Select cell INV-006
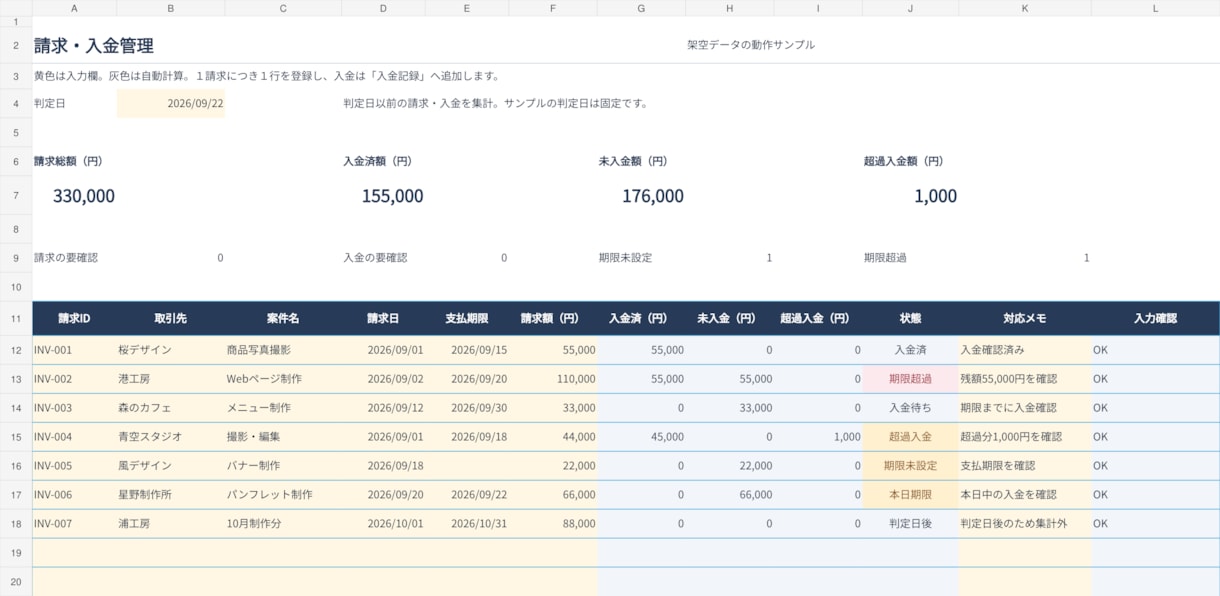The width and height of the screenshot is (1220, 596). tap(74, 494)
